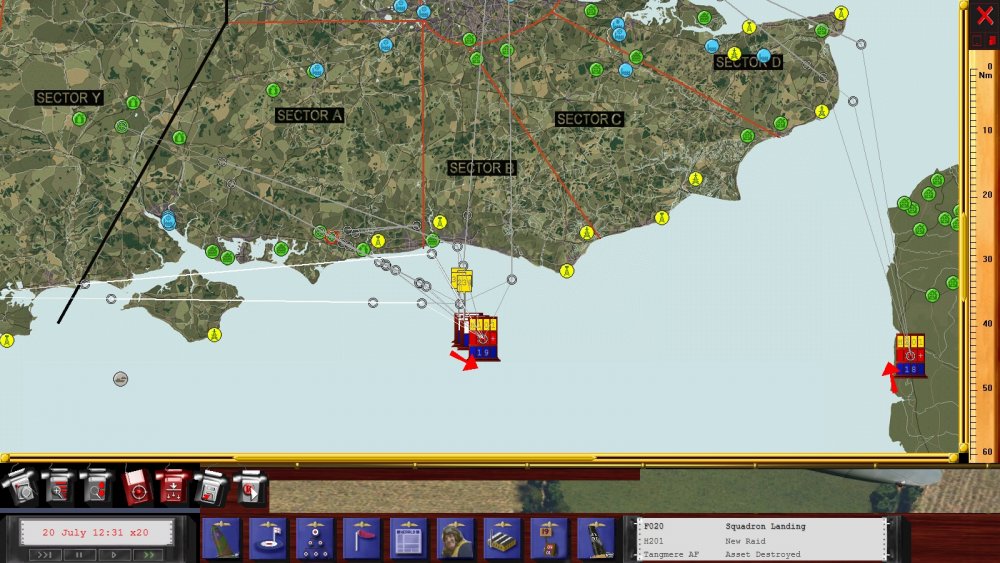Open the hangar building icon
The image size is (1000, 563).
pos(503,538)
